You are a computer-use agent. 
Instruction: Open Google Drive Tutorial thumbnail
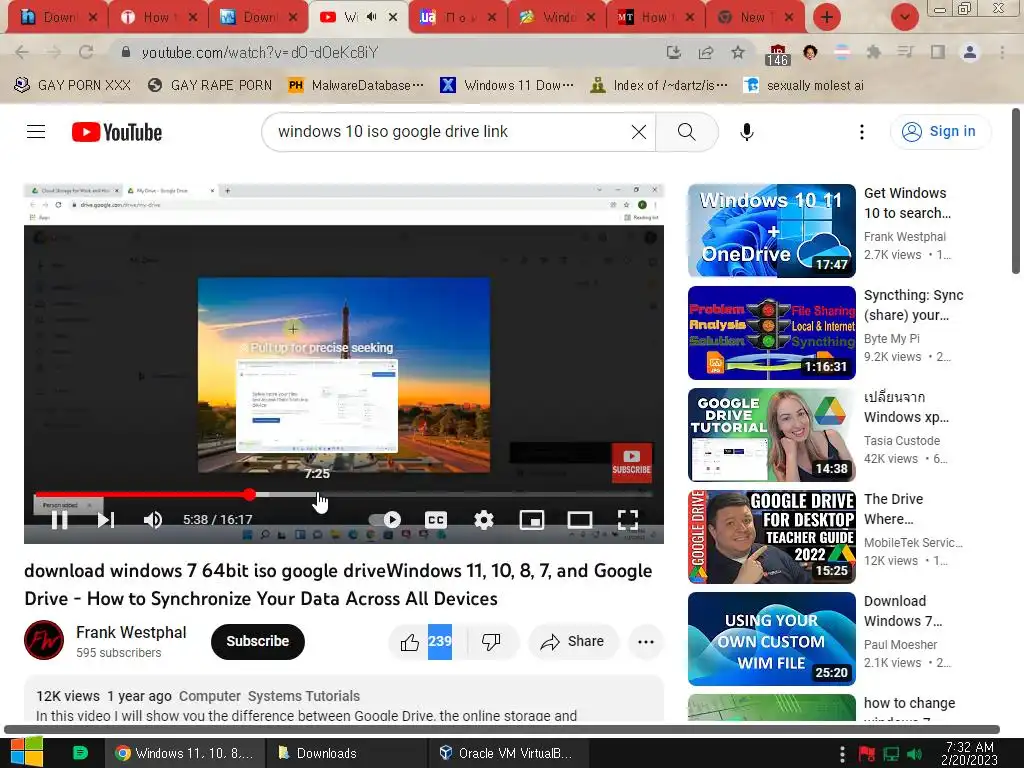772,434
